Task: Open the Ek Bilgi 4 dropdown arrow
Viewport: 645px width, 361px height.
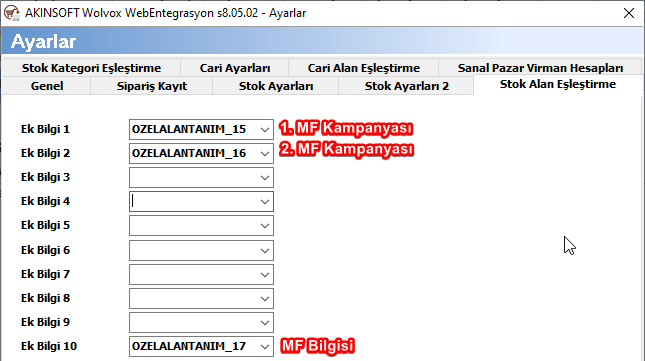Action: click(x=264, y=201)
